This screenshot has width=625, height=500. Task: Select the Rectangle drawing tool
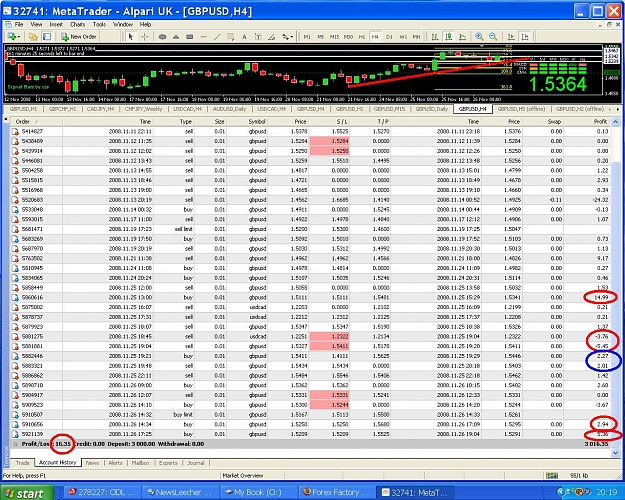click(190, 37)
